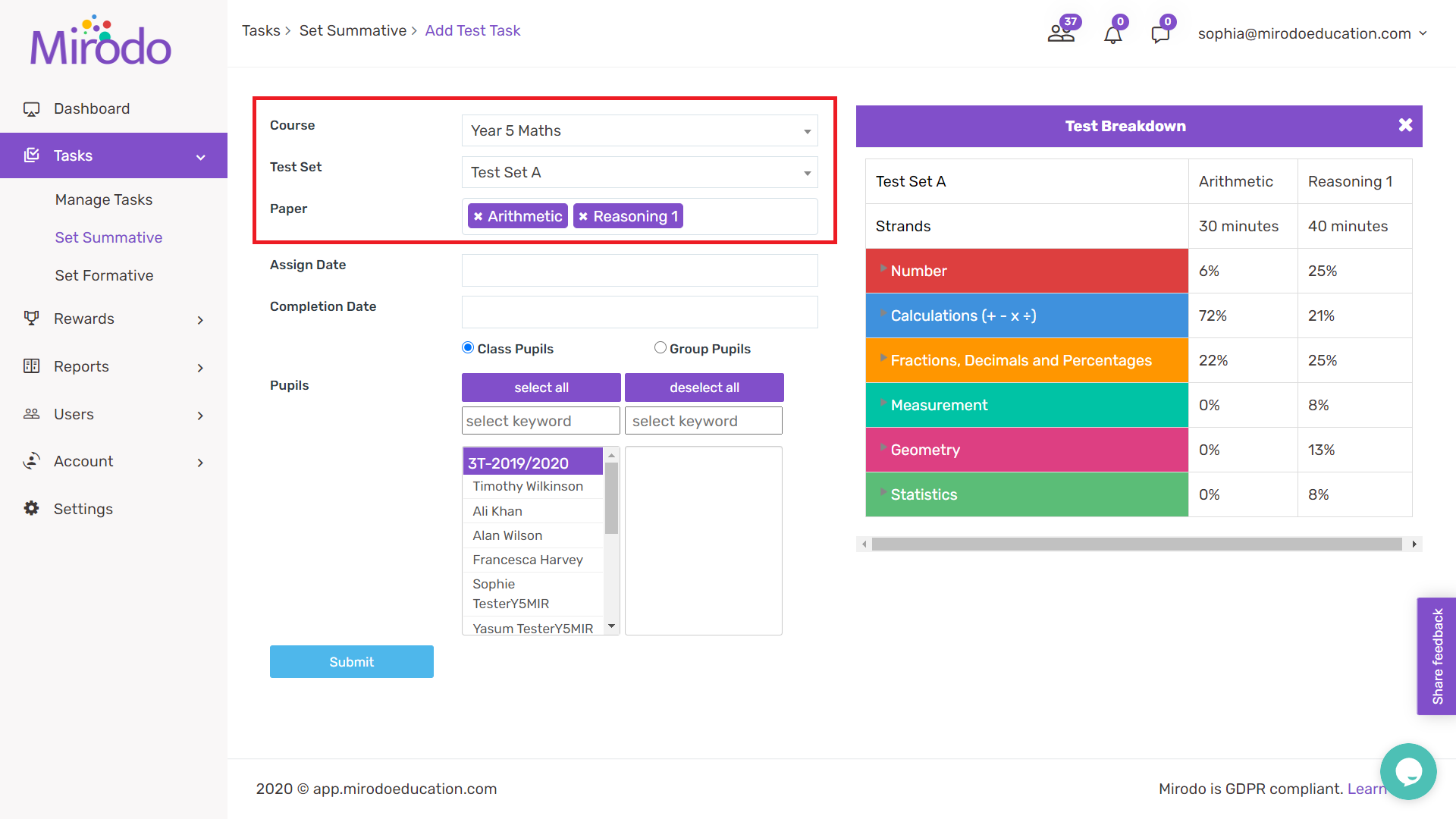Click the breakdown scroll right arrow
Screen dimensions: 1456x819
tap(1414, 544)
